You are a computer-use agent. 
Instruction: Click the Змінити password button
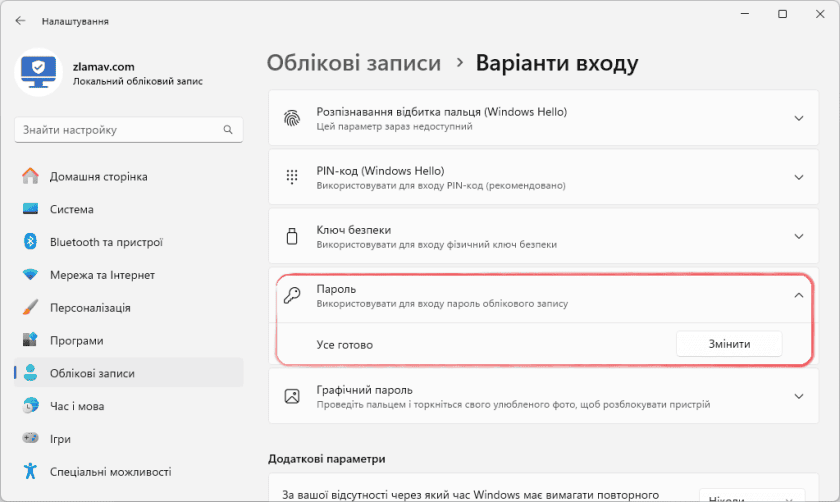(x=729, y=344)
